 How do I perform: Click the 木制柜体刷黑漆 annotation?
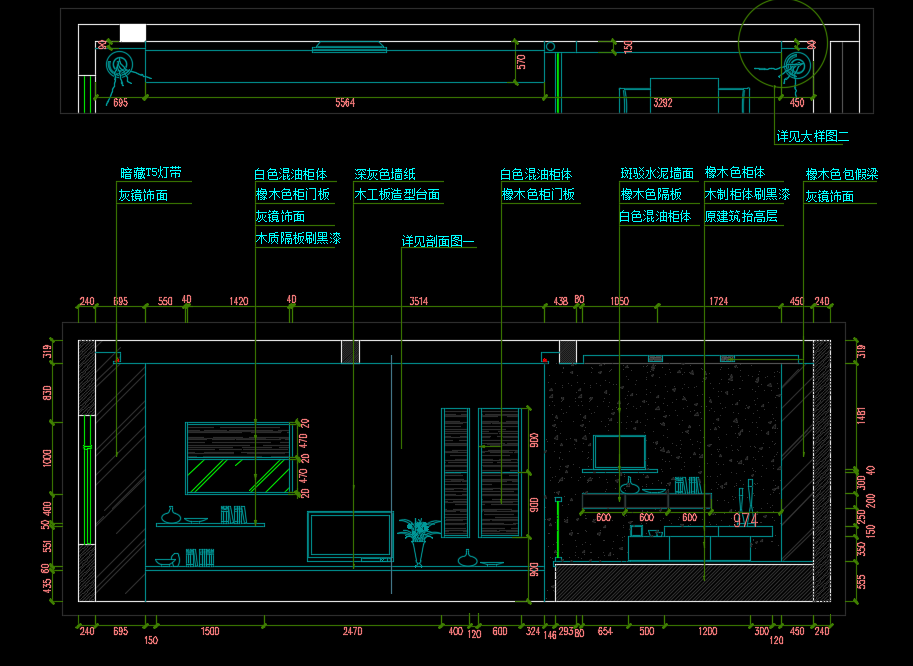747,194
